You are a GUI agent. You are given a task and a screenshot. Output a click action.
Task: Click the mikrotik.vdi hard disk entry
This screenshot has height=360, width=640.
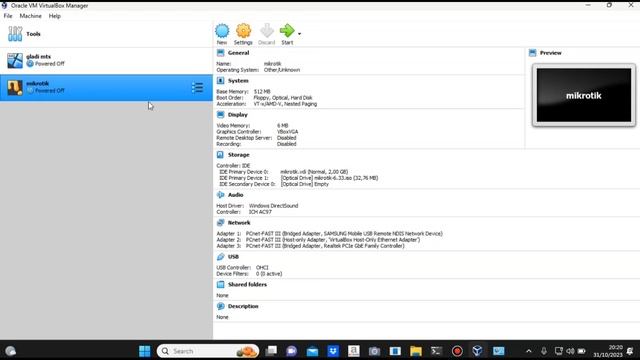(x=314, y=172)
